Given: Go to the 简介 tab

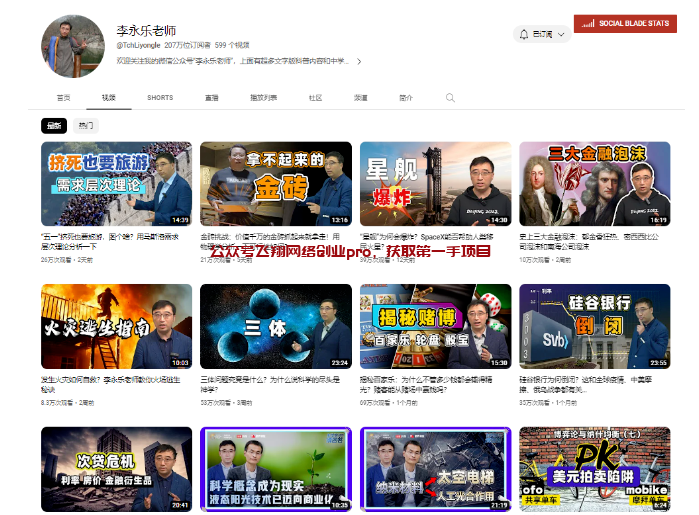Looking at the screenshot, I should click(406, 98).
